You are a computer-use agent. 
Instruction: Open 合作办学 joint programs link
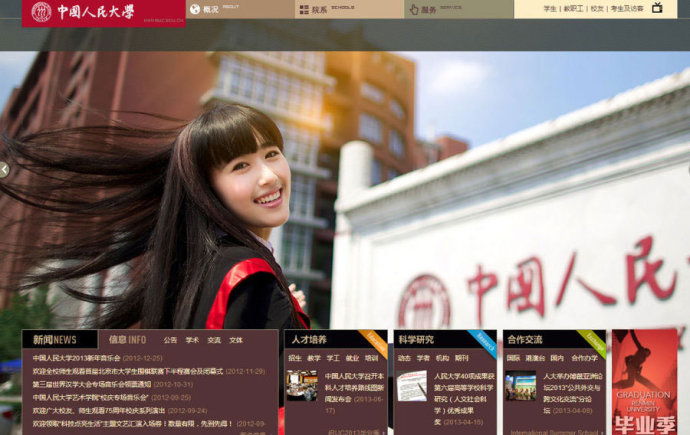click(584, 358)
